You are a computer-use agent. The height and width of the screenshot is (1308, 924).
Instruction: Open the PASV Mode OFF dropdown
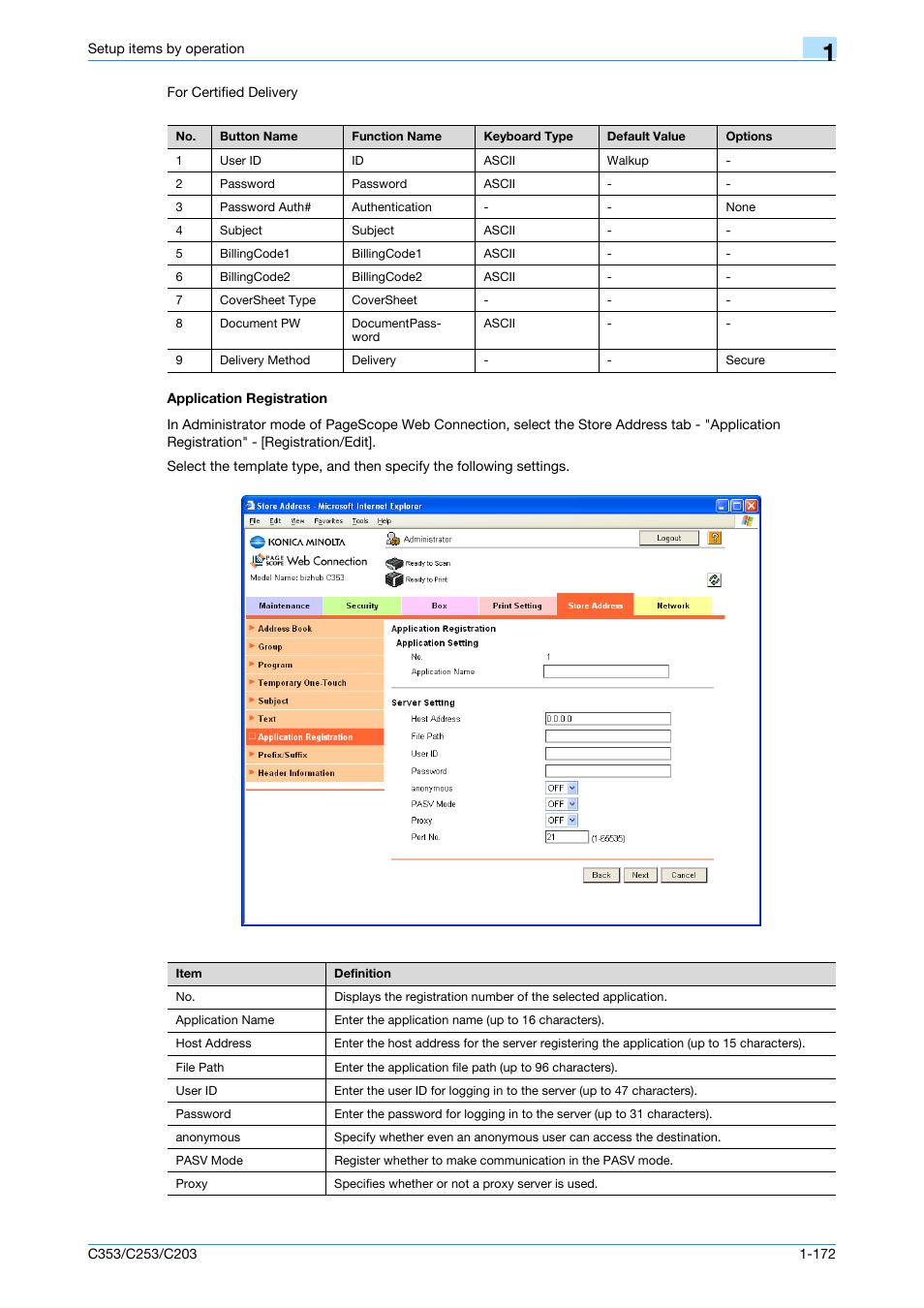pos(562,804)
